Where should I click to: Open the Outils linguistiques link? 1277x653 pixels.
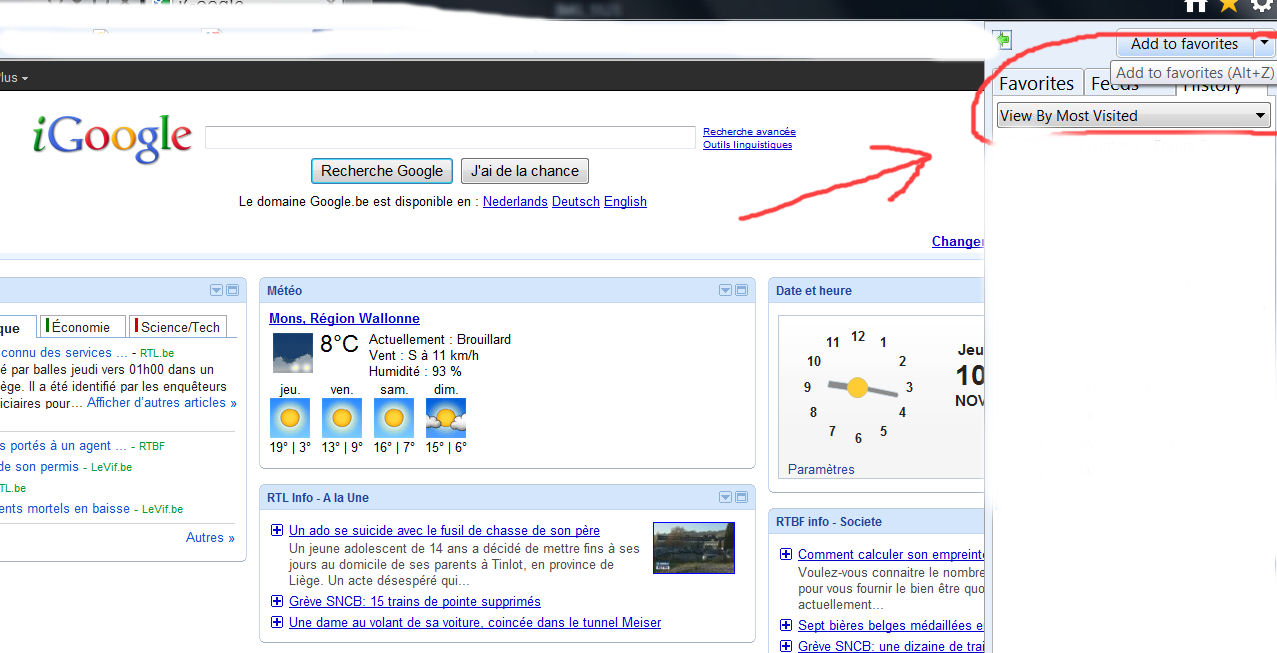[x=747, y=145]
